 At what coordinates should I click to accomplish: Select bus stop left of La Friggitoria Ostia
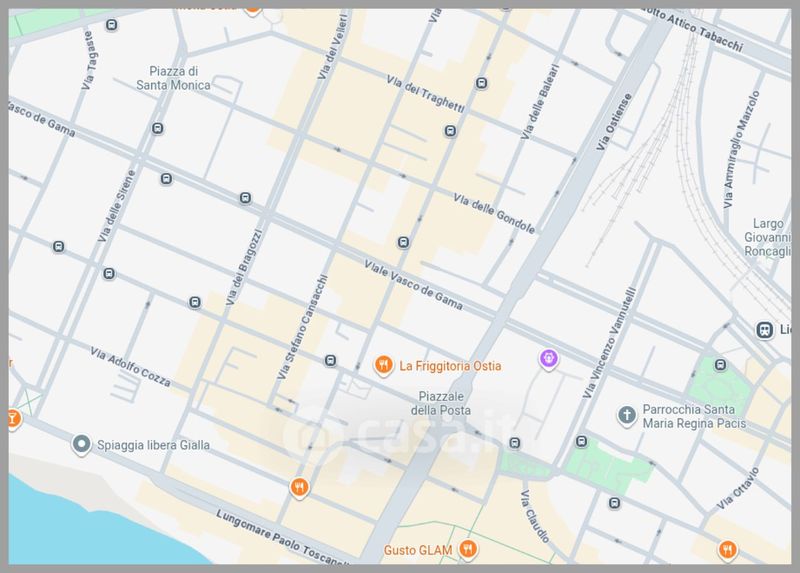(x=330, y=361)
